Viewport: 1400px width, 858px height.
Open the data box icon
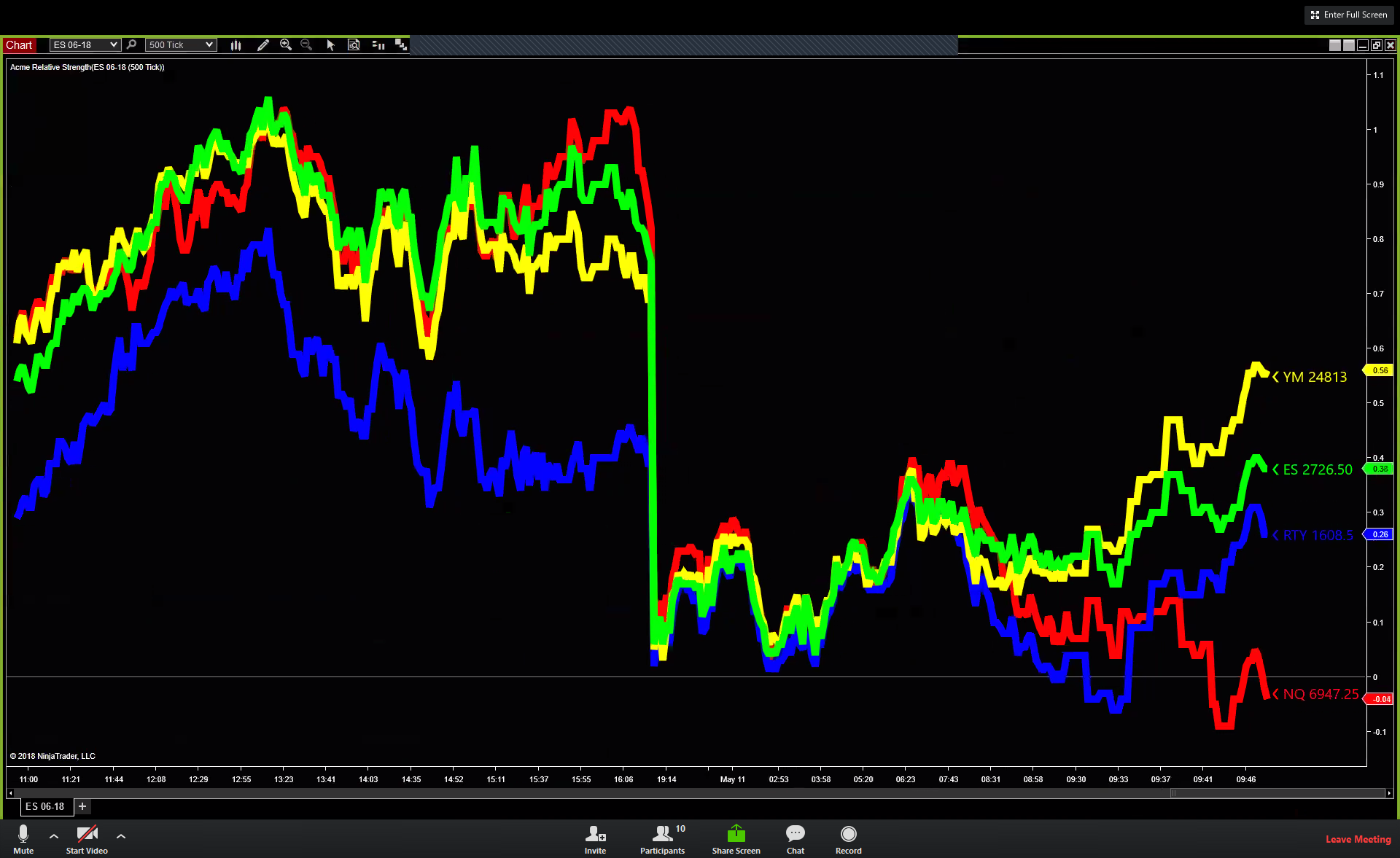[354, 45]
